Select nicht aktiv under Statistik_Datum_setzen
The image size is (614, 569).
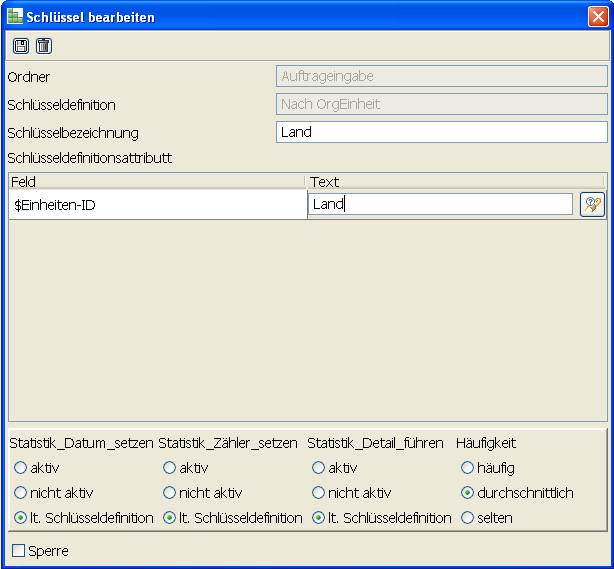(x=21, y=493)
